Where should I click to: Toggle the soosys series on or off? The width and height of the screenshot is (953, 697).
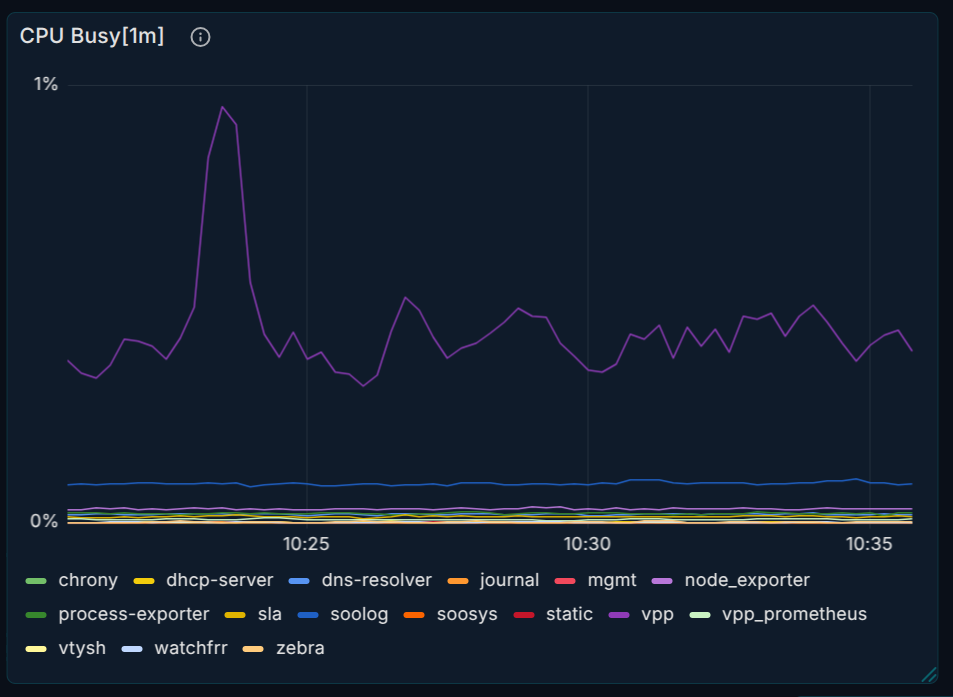(465, 614)
